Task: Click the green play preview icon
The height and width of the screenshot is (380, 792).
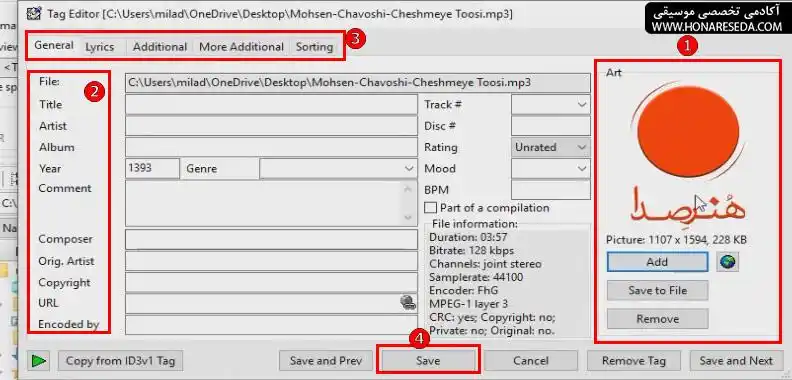Action: pos(38,361)
